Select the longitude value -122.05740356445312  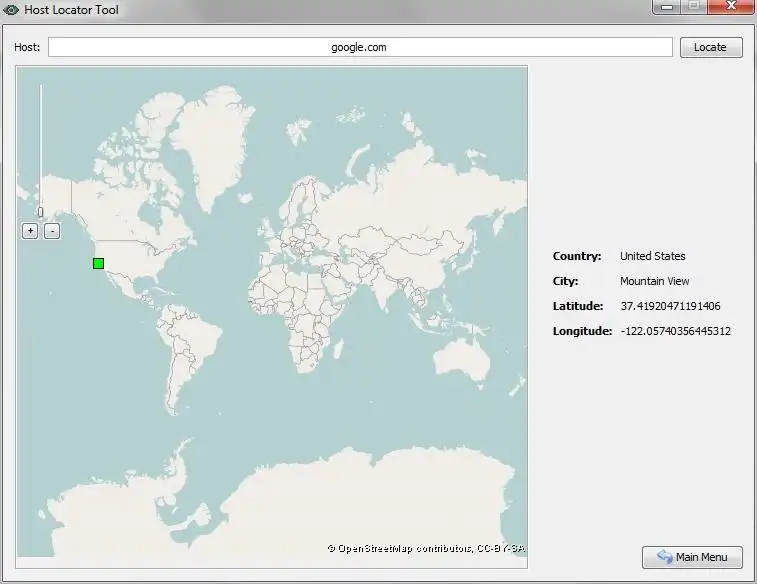675,331
